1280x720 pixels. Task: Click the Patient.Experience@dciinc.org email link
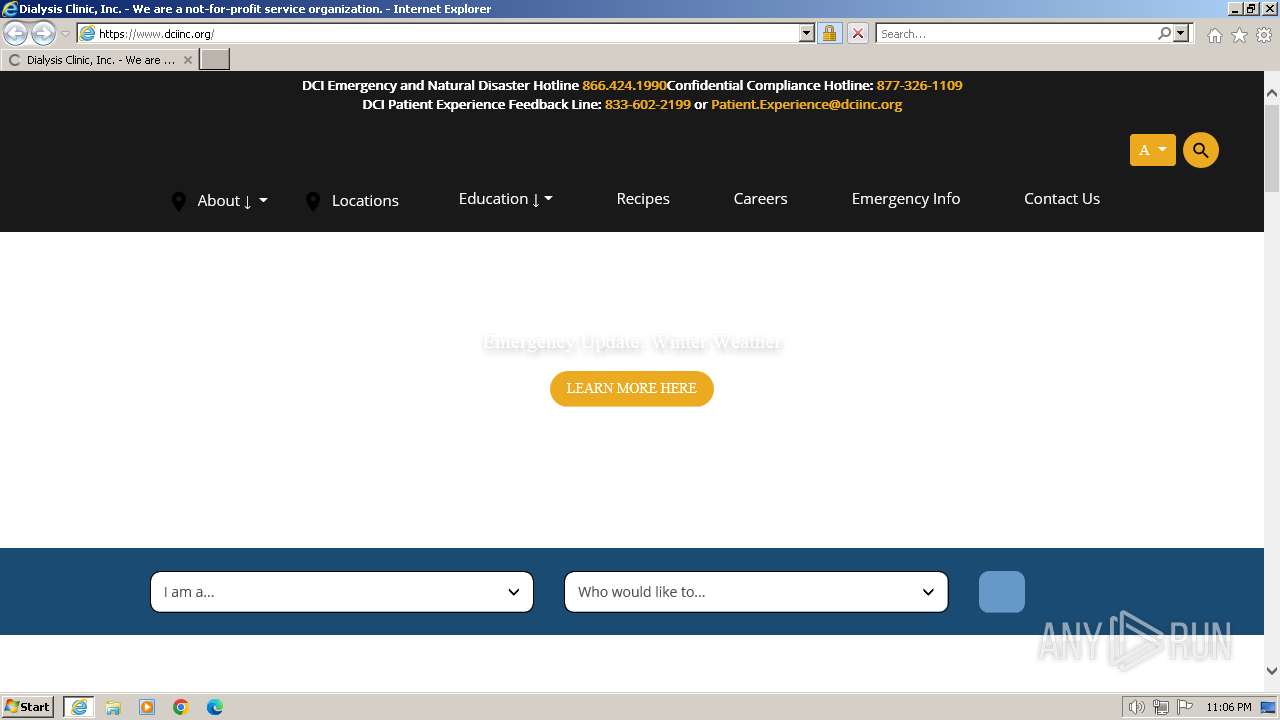click(807, 105)
